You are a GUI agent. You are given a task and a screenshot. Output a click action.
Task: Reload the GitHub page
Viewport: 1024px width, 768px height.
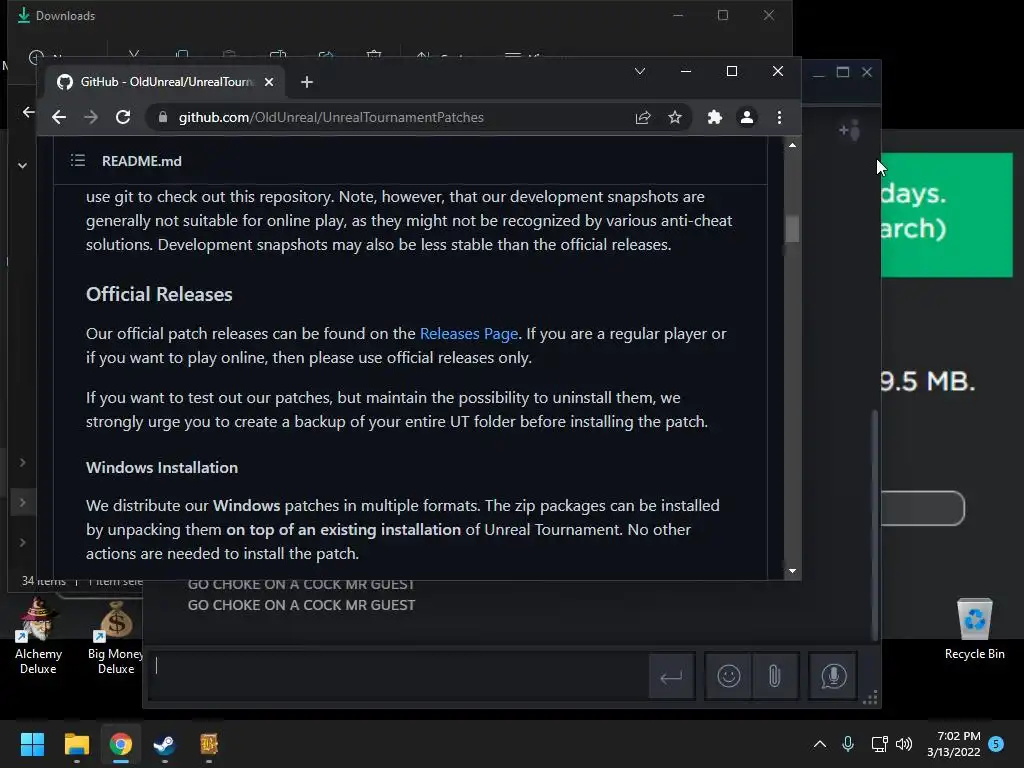123,118
